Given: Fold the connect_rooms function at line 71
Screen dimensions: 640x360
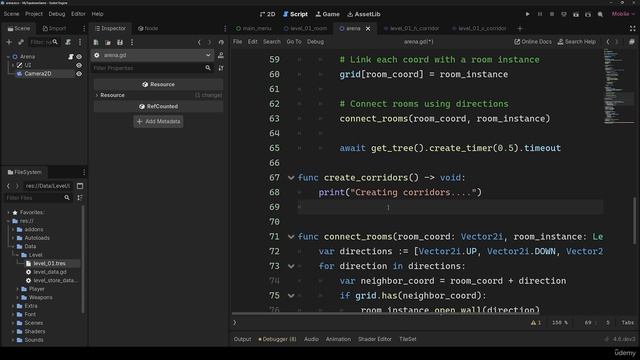Looking at the screenshot, I should [291, 237].
